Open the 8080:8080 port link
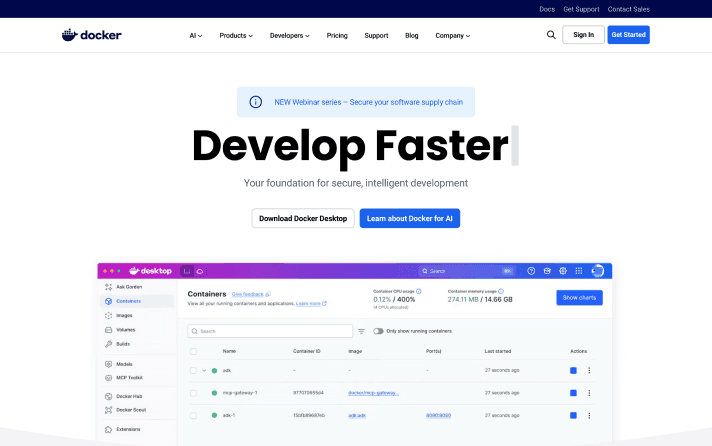The image size is (712, 446). [x=439, y=416]
